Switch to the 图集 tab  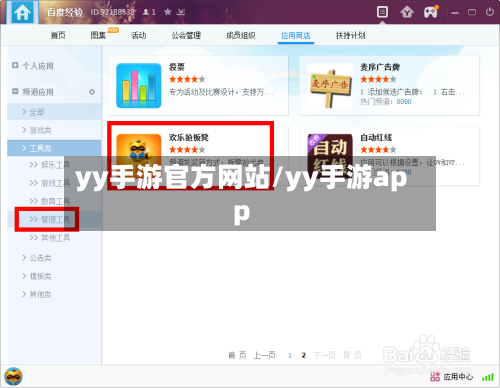(x=98, y=35)
